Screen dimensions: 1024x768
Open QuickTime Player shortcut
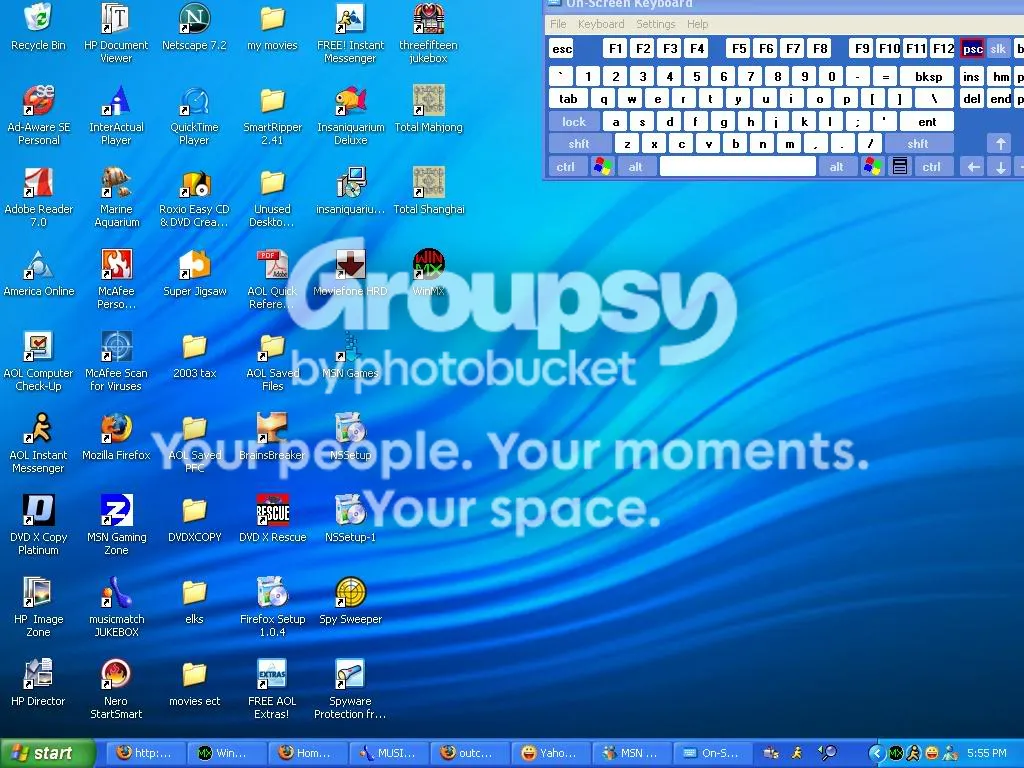[x=194, y=115]
